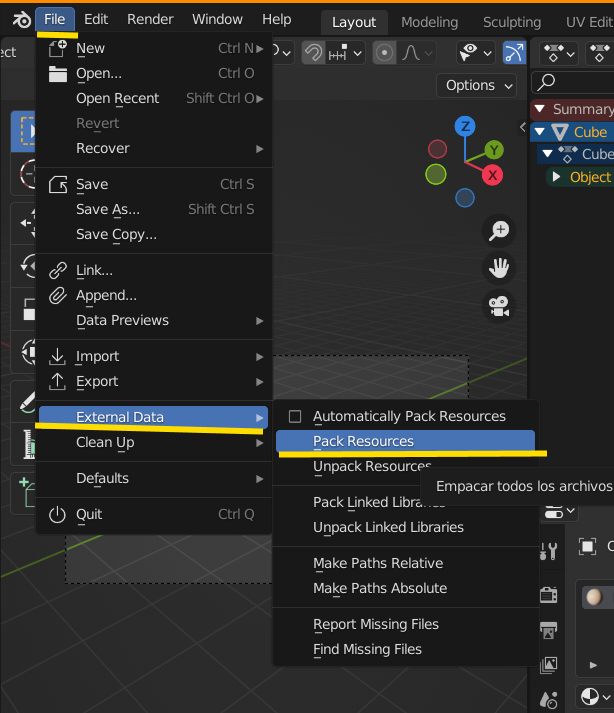Choose Link... menu entry
Image resolution: width=614 pixels, height=713 pixels.
click(x=154, y=270)
